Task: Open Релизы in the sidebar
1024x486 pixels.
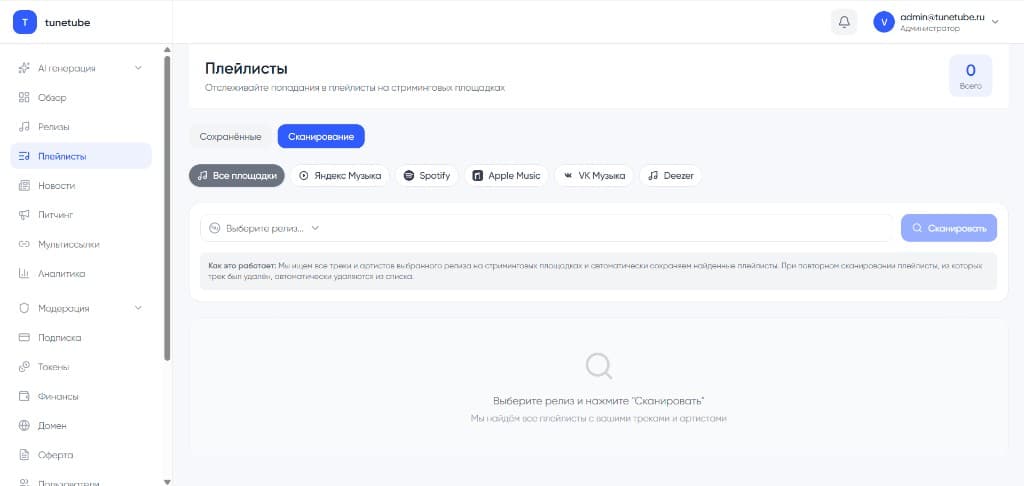Action: click(81, 127)
